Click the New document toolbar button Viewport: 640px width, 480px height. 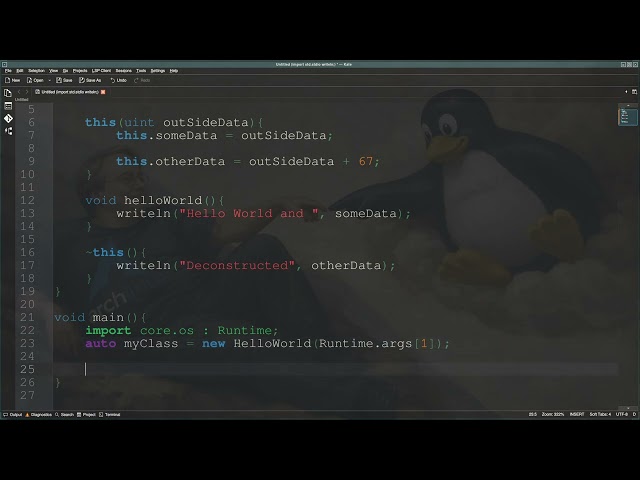tap(13, 80)
